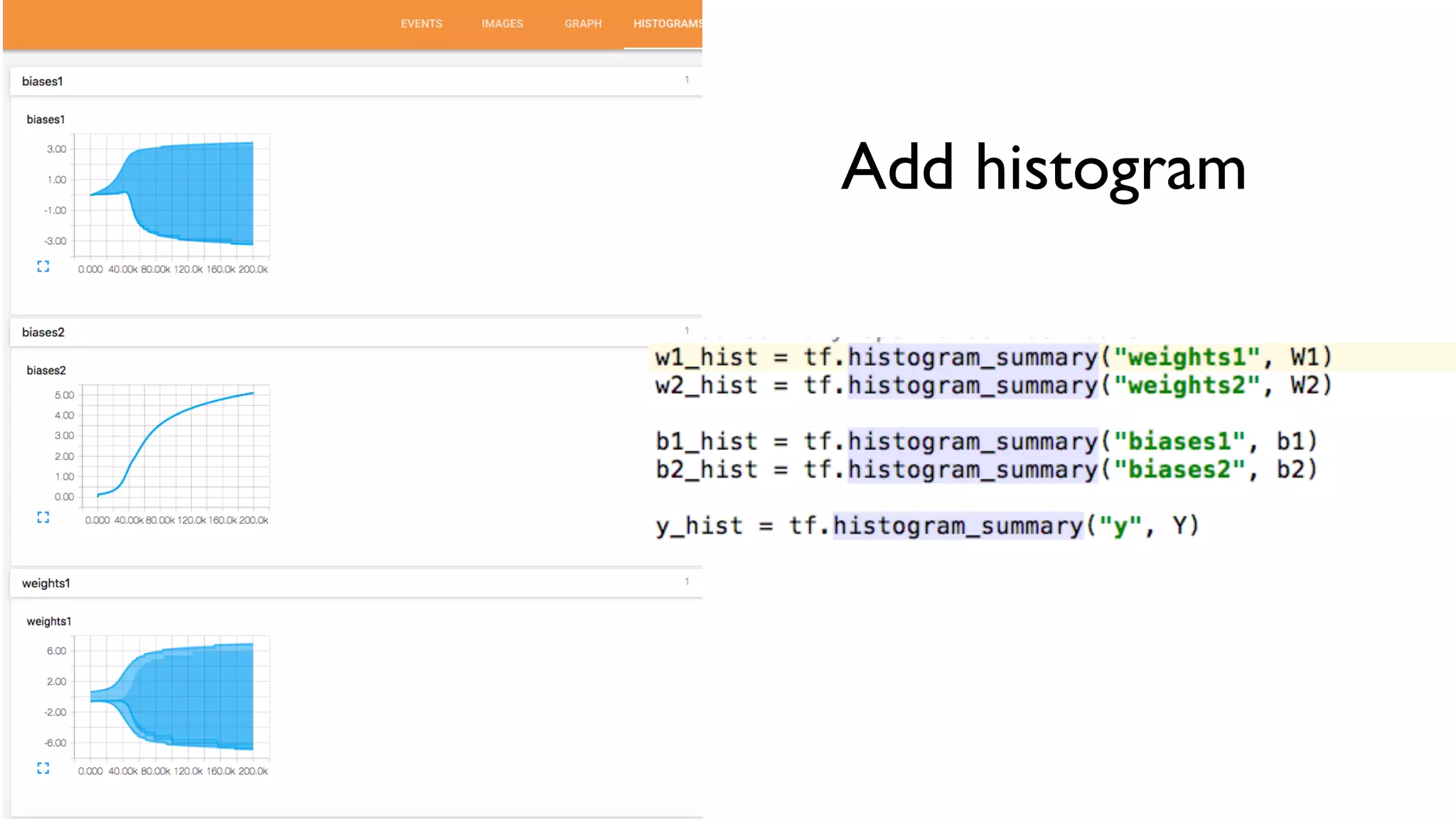Expand the biases1 chart to full size
This screenshot has width=1456, height=819.
click(43, 267)
